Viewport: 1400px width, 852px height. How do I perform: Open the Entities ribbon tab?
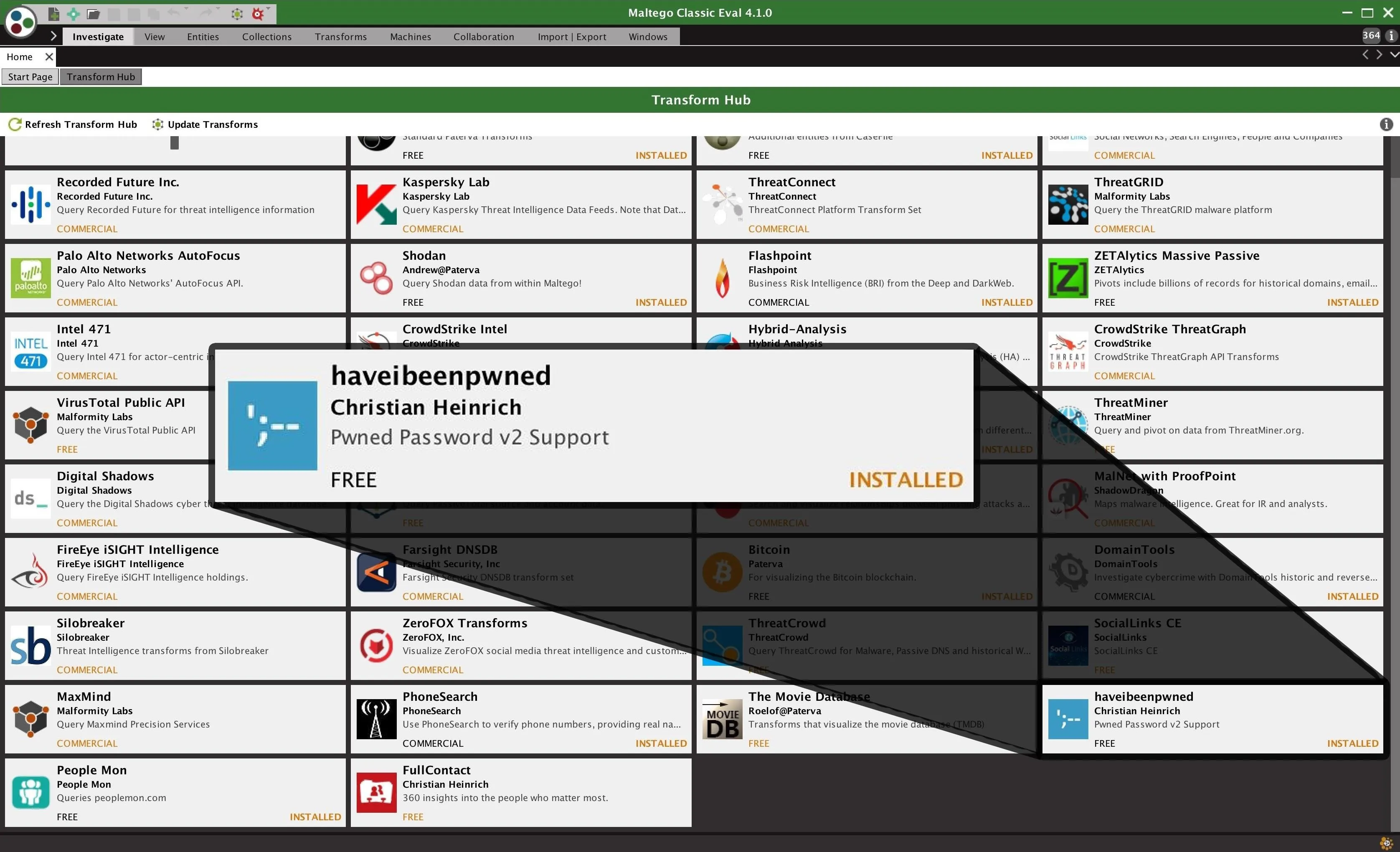point(203,37)
